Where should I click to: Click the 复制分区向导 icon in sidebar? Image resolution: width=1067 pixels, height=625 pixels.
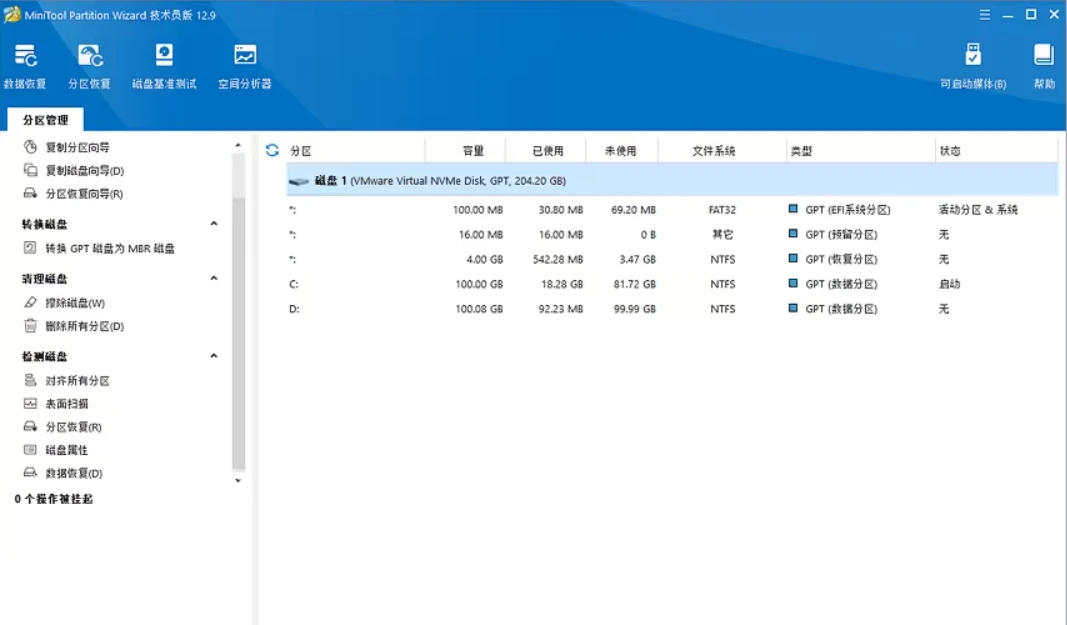click(x=30, y=146)
